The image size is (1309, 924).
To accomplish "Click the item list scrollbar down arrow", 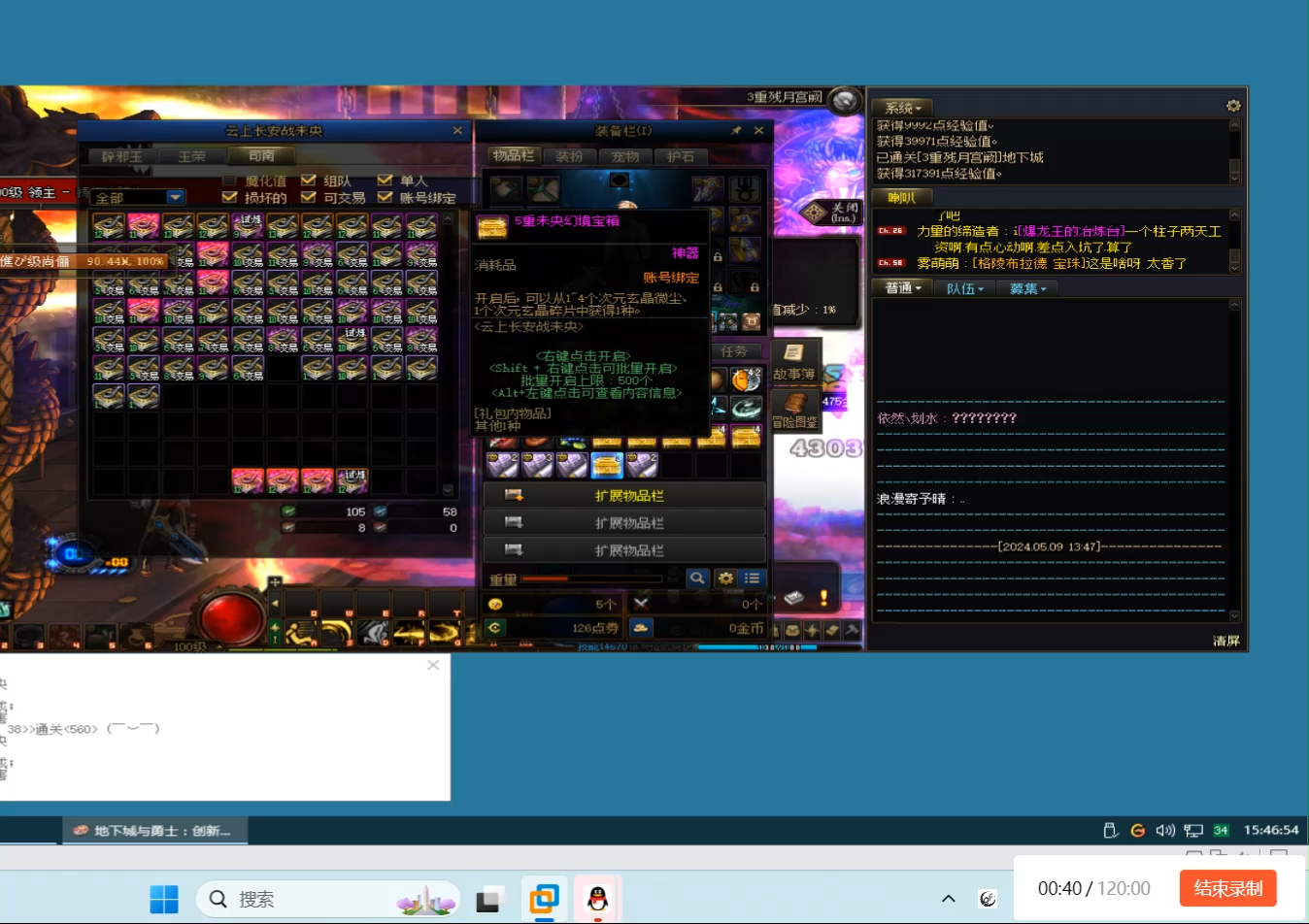I will (448, 489).
